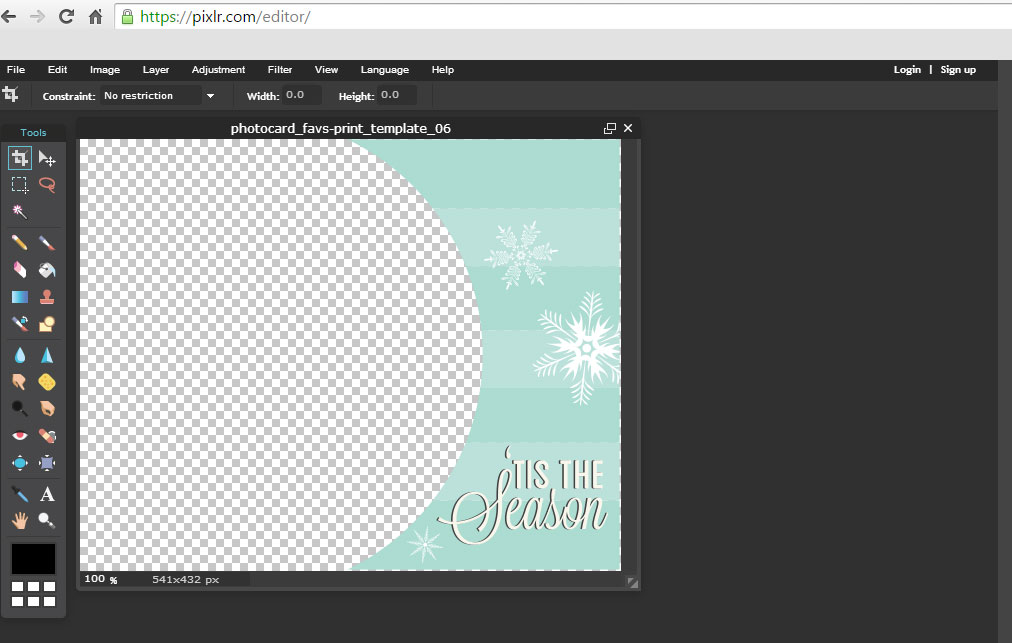Viewport: 1012px width, 643px height.
Task: Select the Hand pan tool
Action: coord(19,520)
